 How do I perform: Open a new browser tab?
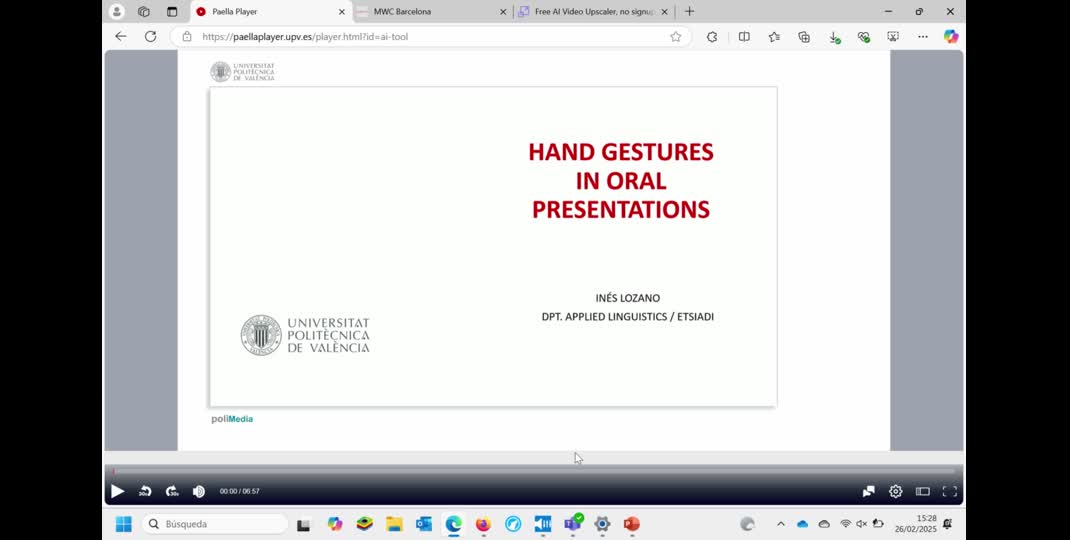coord(689,12)
